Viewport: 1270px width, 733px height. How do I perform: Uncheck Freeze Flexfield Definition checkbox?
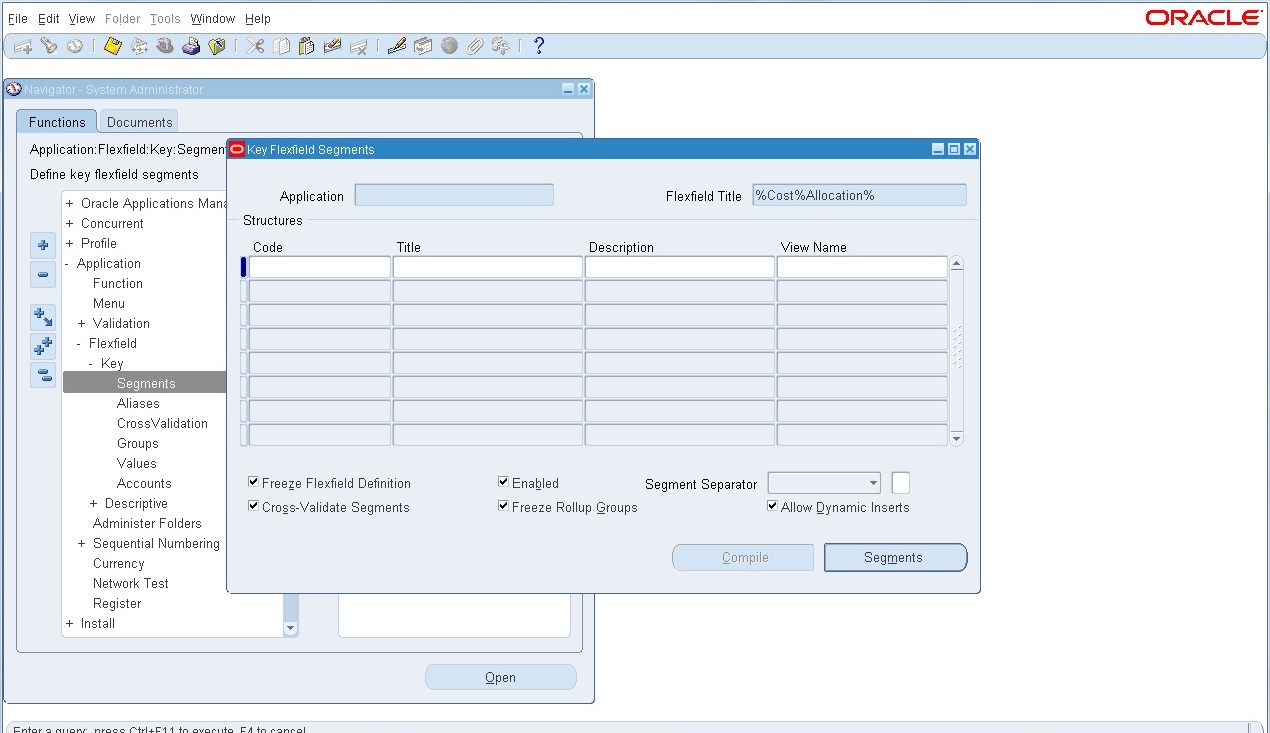(254, 482)
